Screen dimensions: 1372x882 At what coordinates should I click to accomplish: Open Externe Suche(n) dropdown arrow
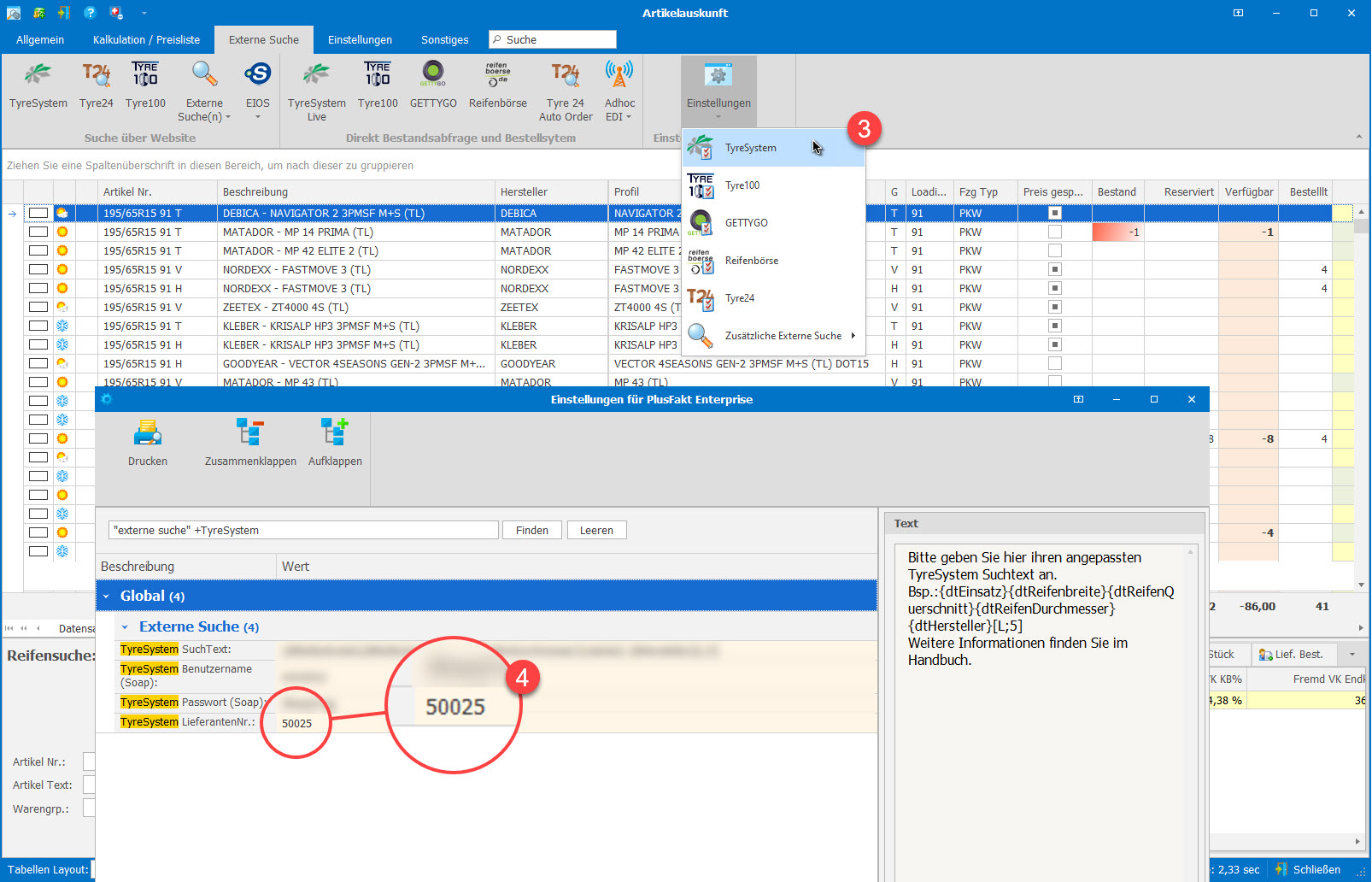tap(228, 117)
